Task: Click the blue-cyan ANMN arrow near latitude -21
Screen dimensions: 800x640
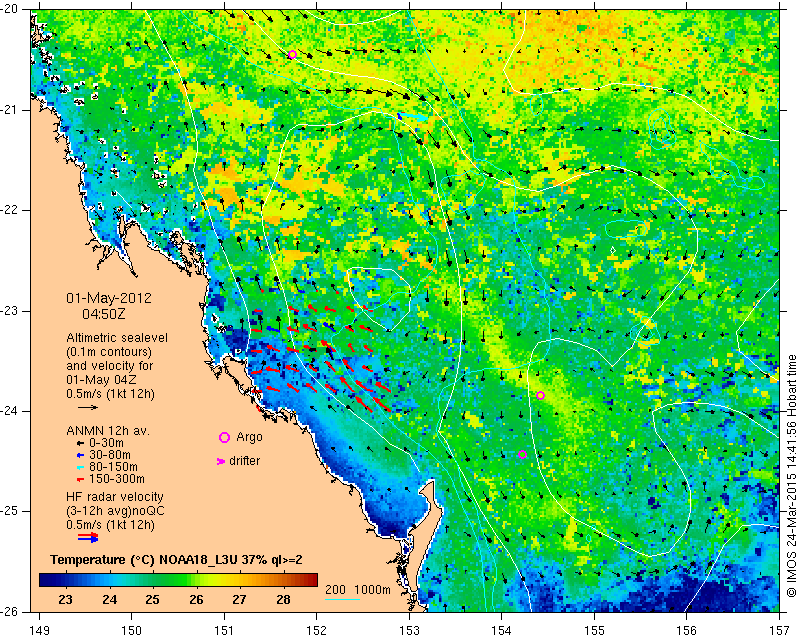Action: 412,117
